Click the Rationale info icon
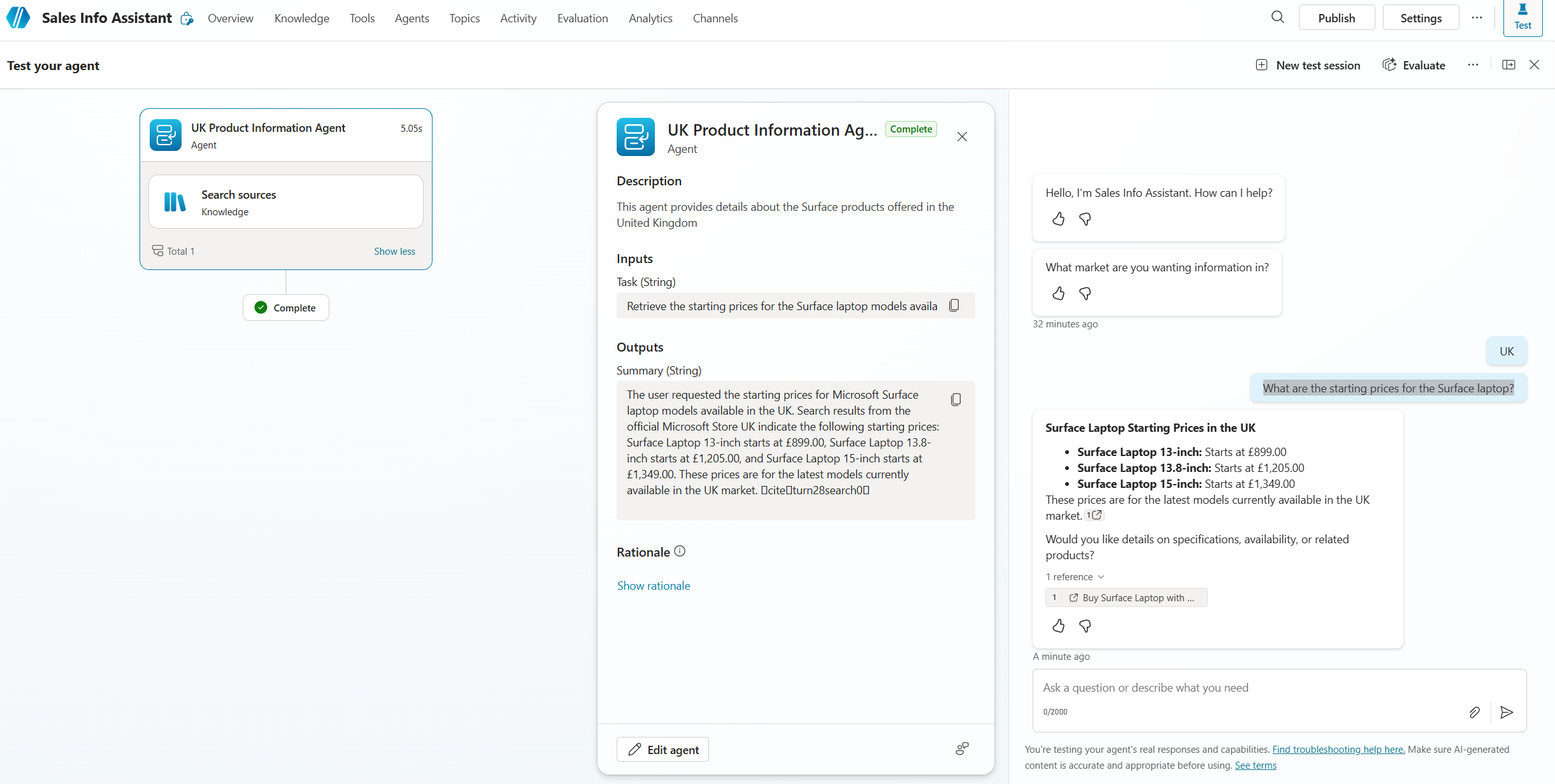Viewport: 1555px width, 784px height. [680, 551]
